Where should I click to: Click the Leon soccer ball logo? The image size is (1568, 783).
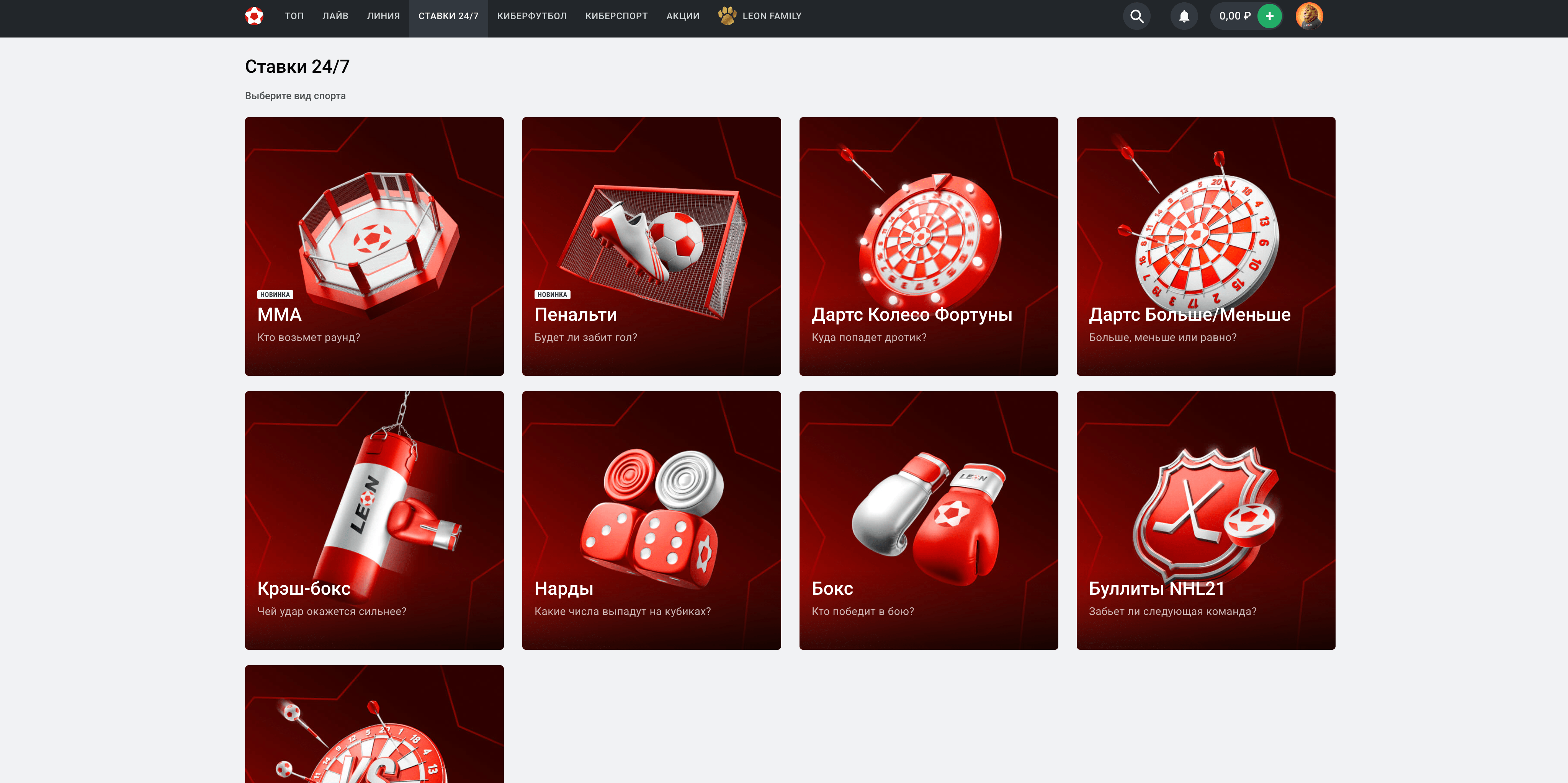click(254, 16)
